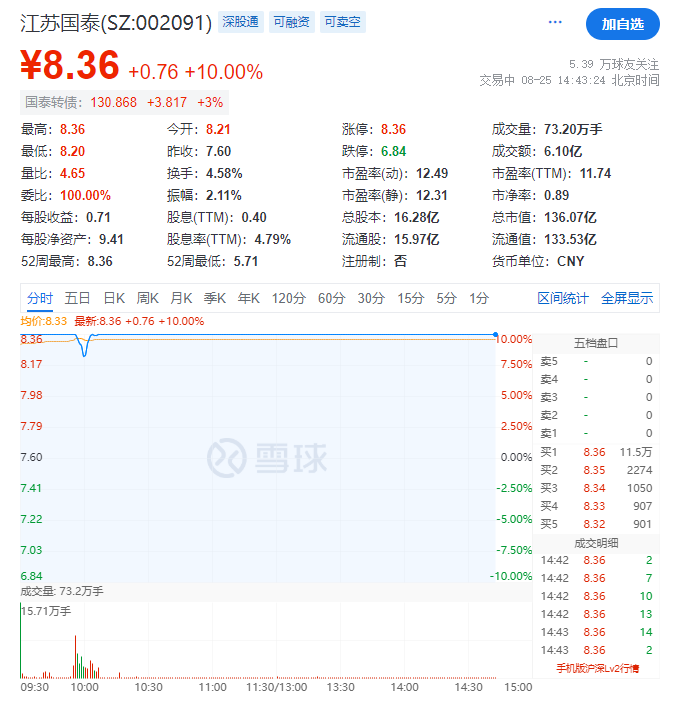Click the 可卖空 tag
The height and width of the screenshot is (702, 673).
pos(343,22)
